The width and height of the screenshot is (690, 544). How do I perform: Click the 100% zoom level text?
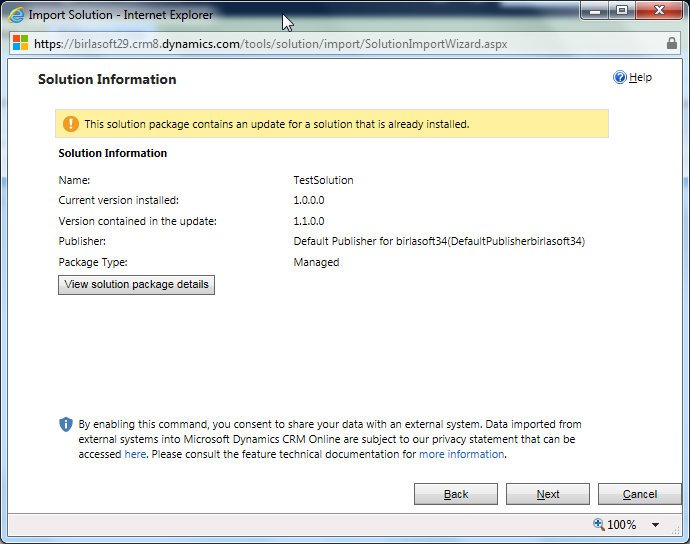(x=621, y=525)
